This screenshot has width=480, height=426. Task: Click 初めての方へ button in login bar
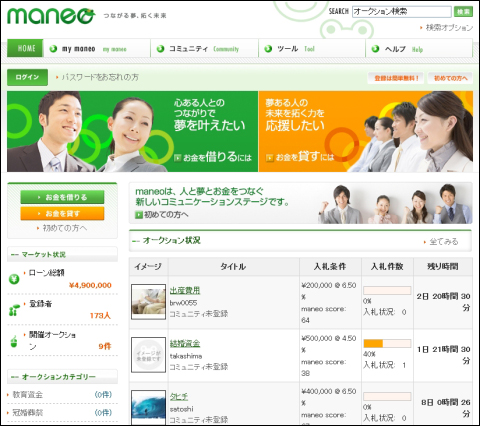(x=450, y=78)
